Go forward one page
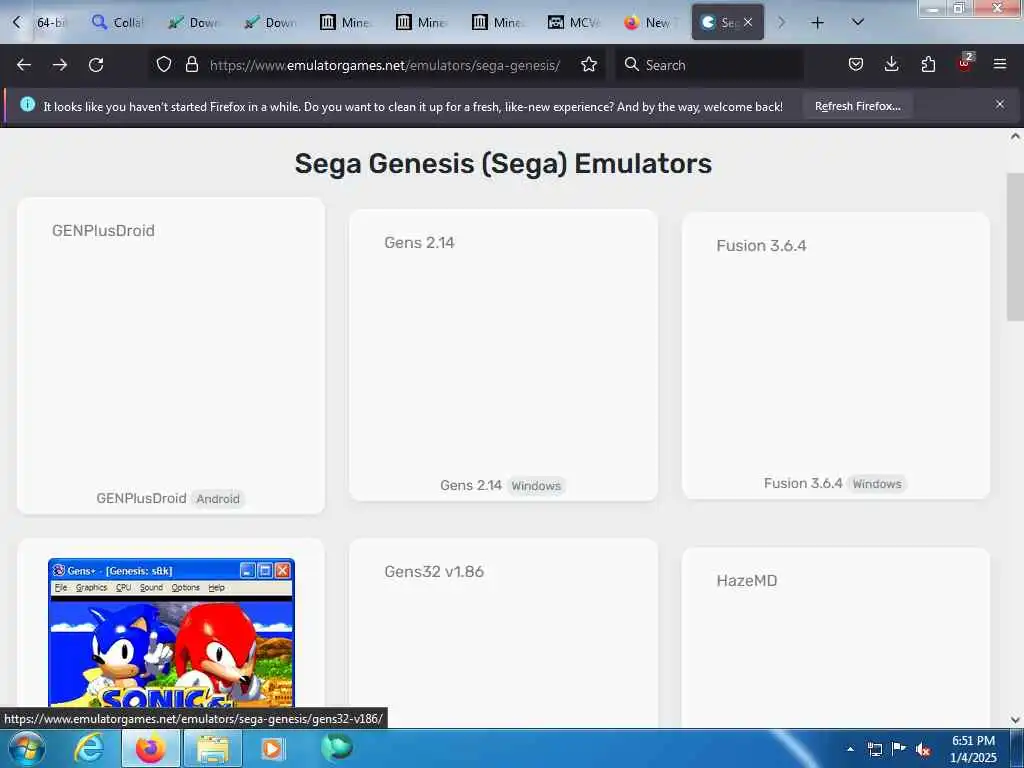 coord(60,65)
